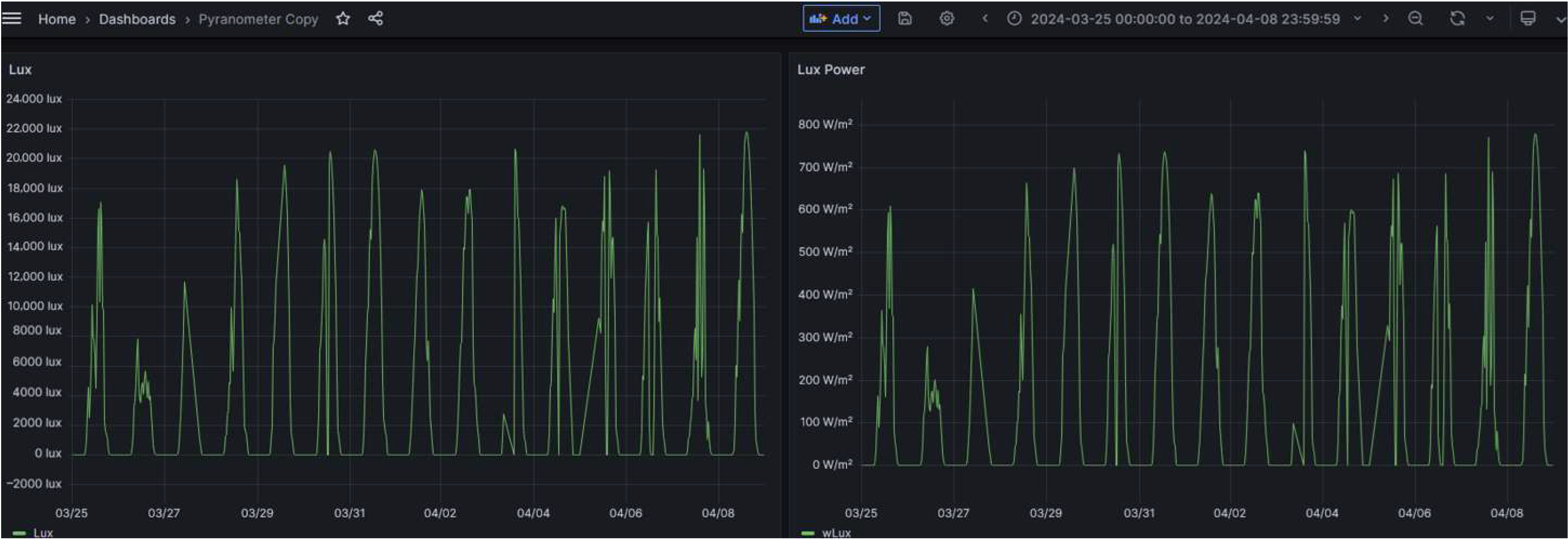Click the 0 W/m² axis label

pyautogui.click(x=832, y=465)
